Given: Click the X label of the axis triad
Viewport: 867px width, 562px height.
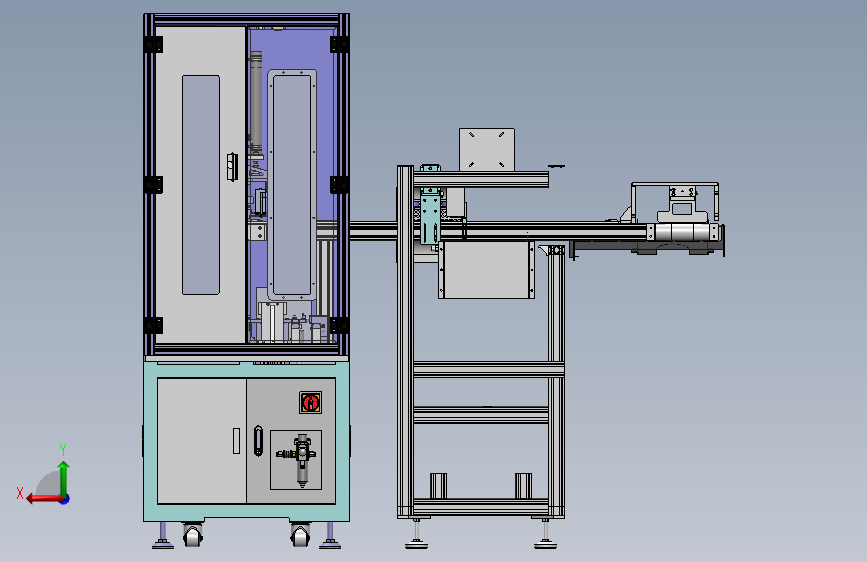Looking at the screenshot, I should click(x=20, y=493).
